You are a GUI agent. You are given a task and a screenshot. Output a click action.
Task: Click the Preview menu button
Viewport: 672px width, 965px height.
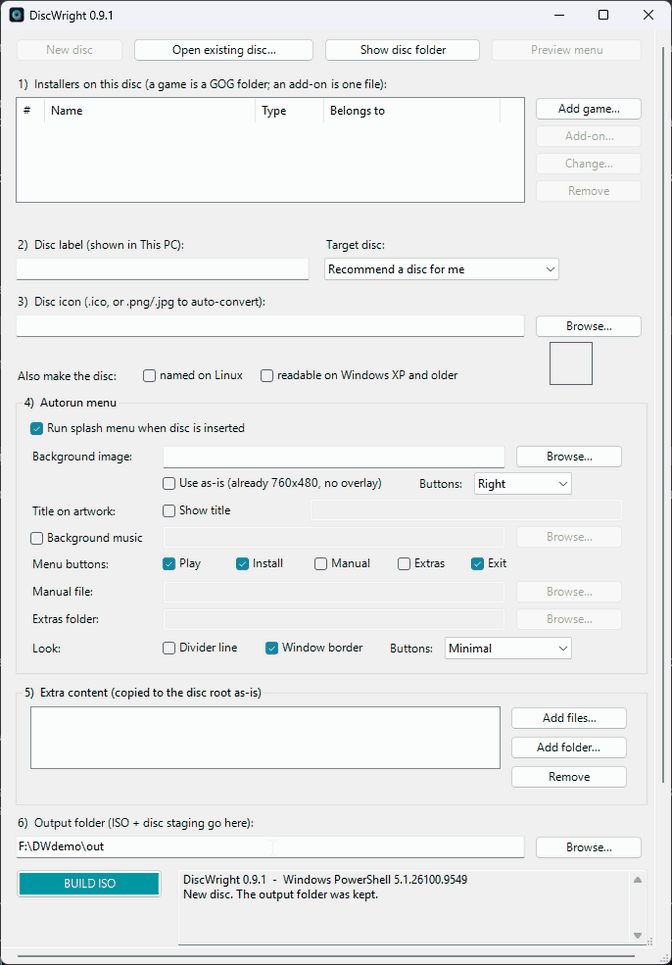tap(567, 50)
